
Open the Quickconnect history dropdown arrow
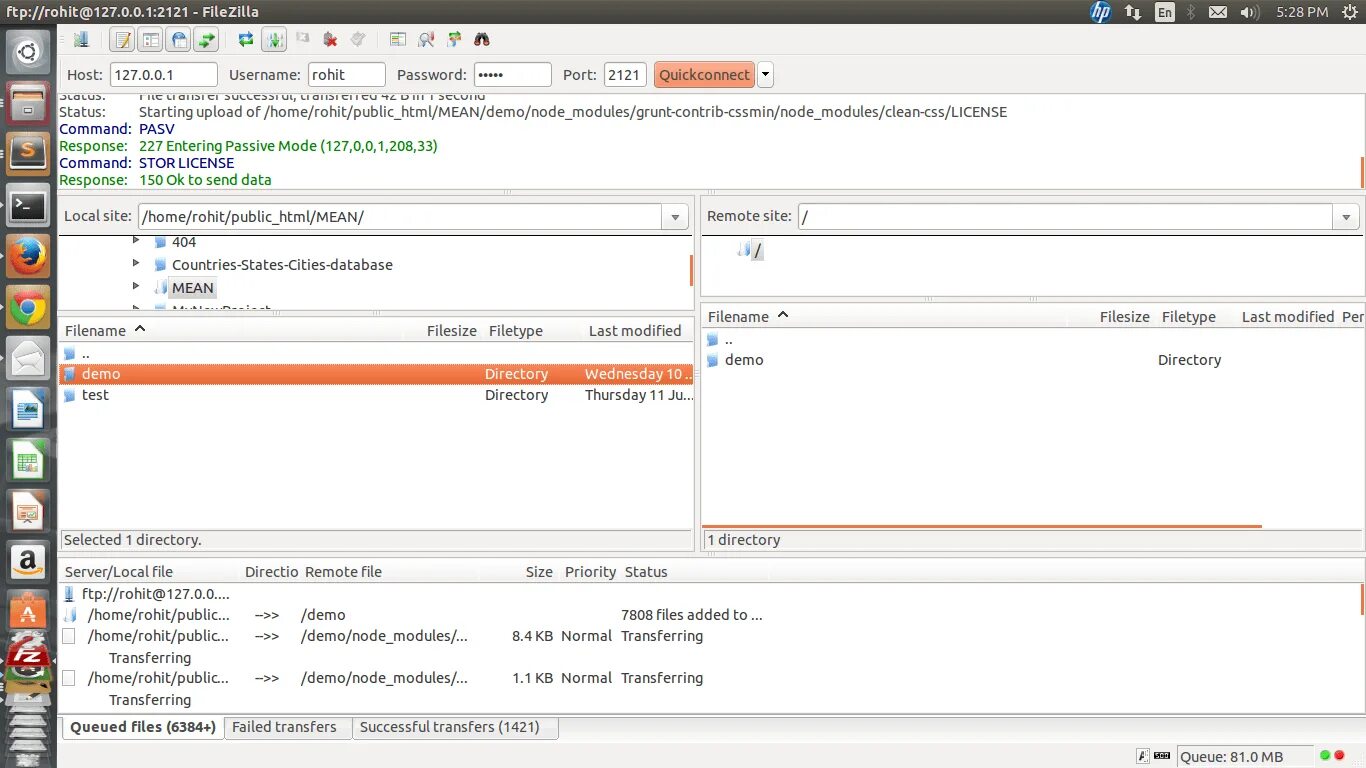click(x=765, y=75)
